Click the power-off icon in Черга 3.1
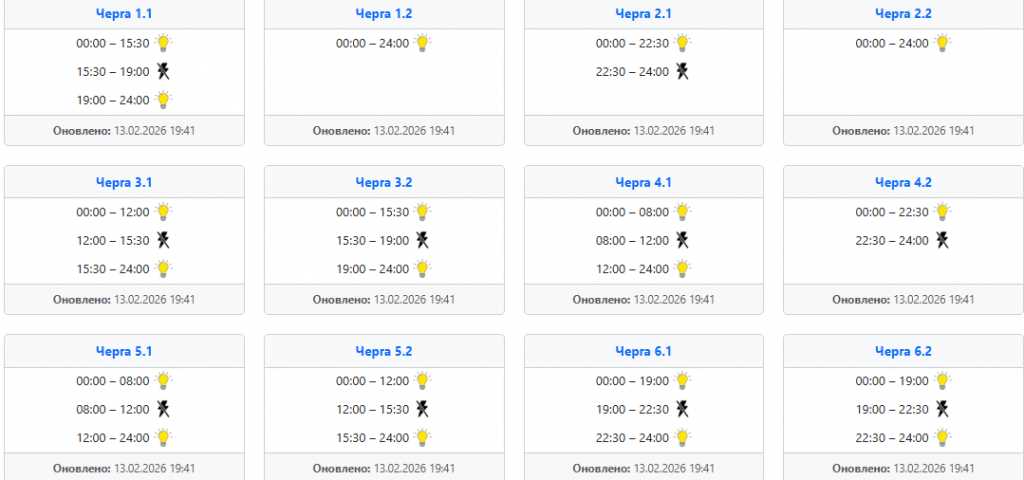Image resolution: width=1024 pixels, height=480 pixels. click(163, 240)
